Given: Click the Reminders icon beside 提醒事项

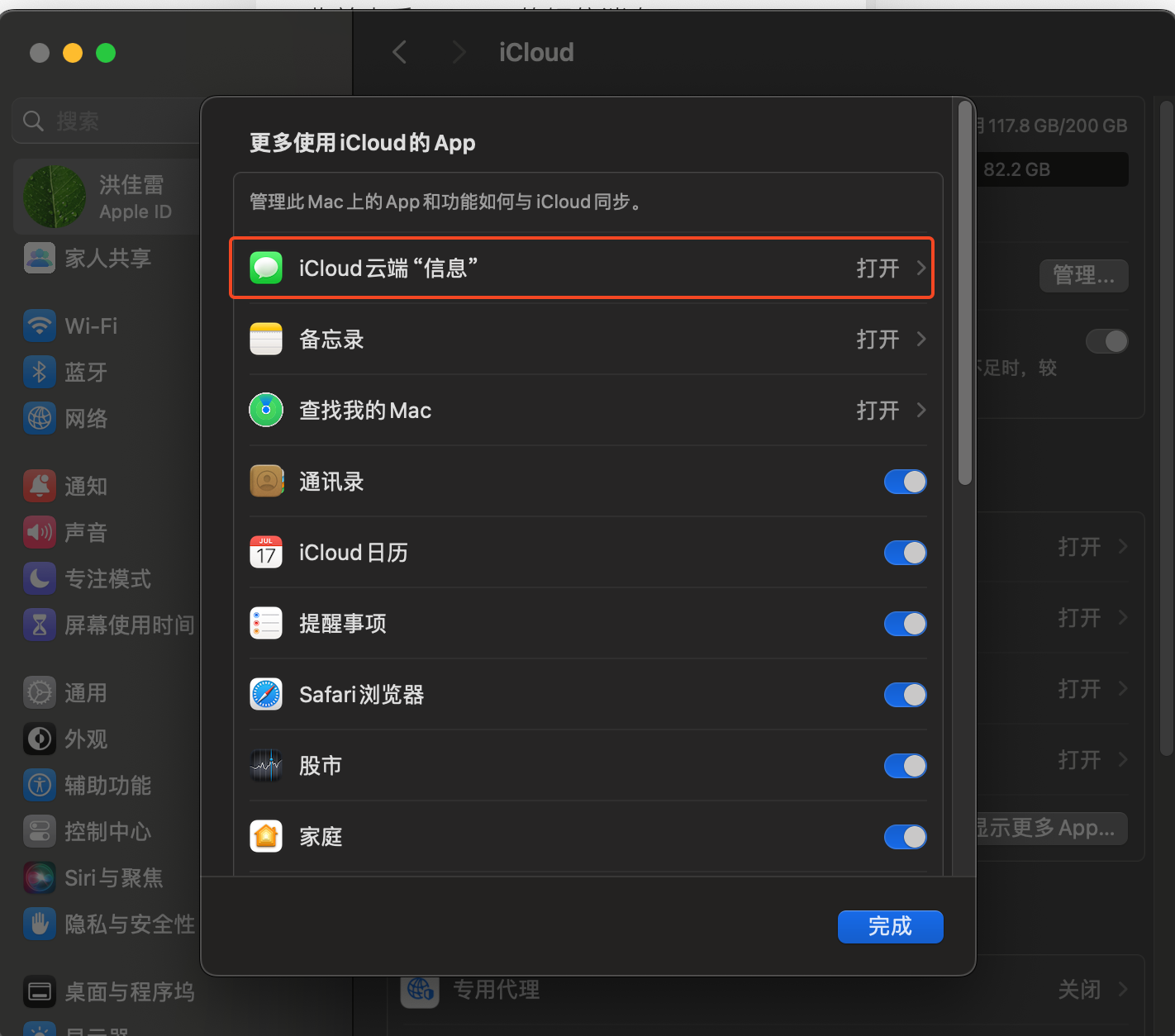Looking at the screenshot, I should [x=266, y=623].
